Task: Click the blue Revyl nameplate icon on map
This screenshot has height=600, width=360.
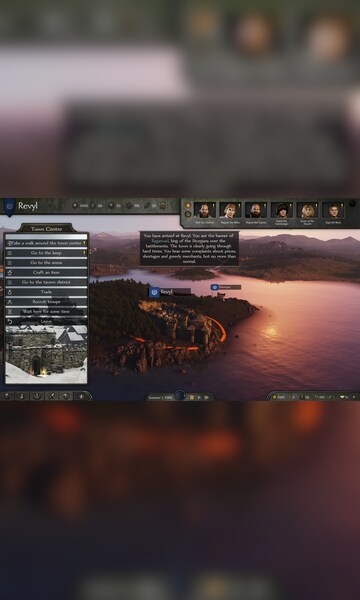Action: [x=154, y=292]
